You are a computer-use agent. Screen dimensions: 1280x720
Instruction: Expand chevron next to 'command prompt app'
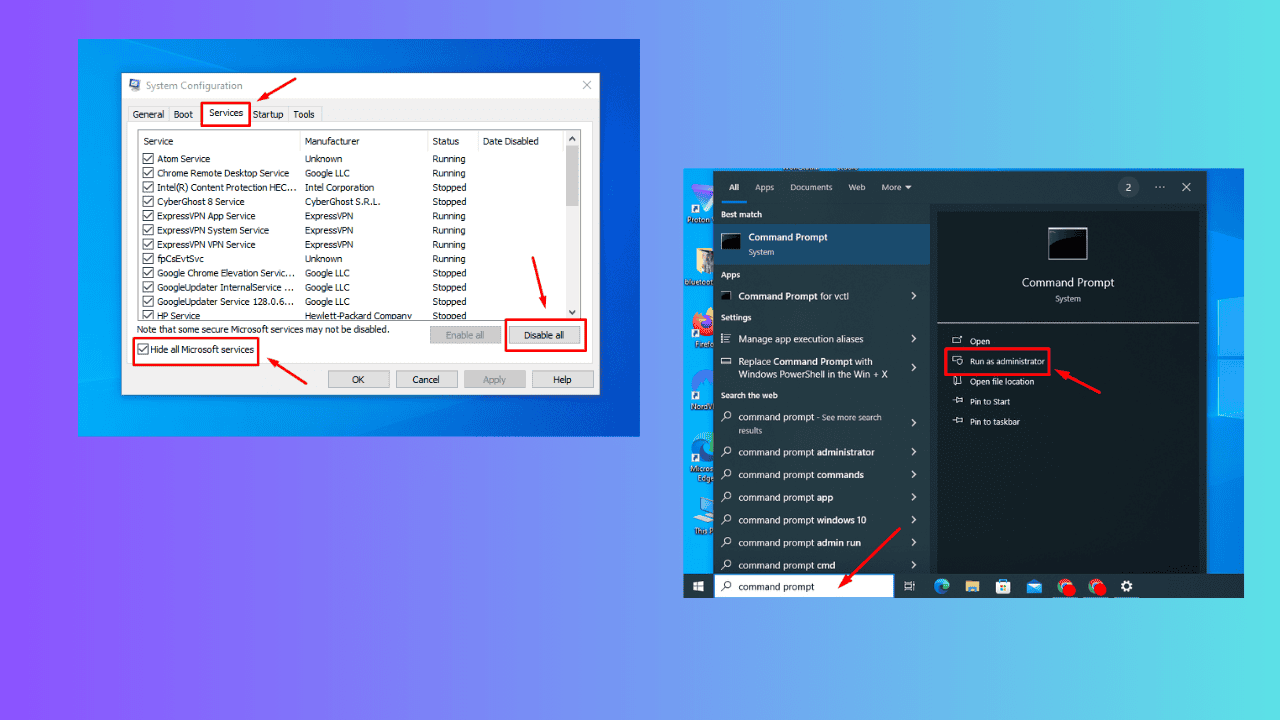point(914,497)
